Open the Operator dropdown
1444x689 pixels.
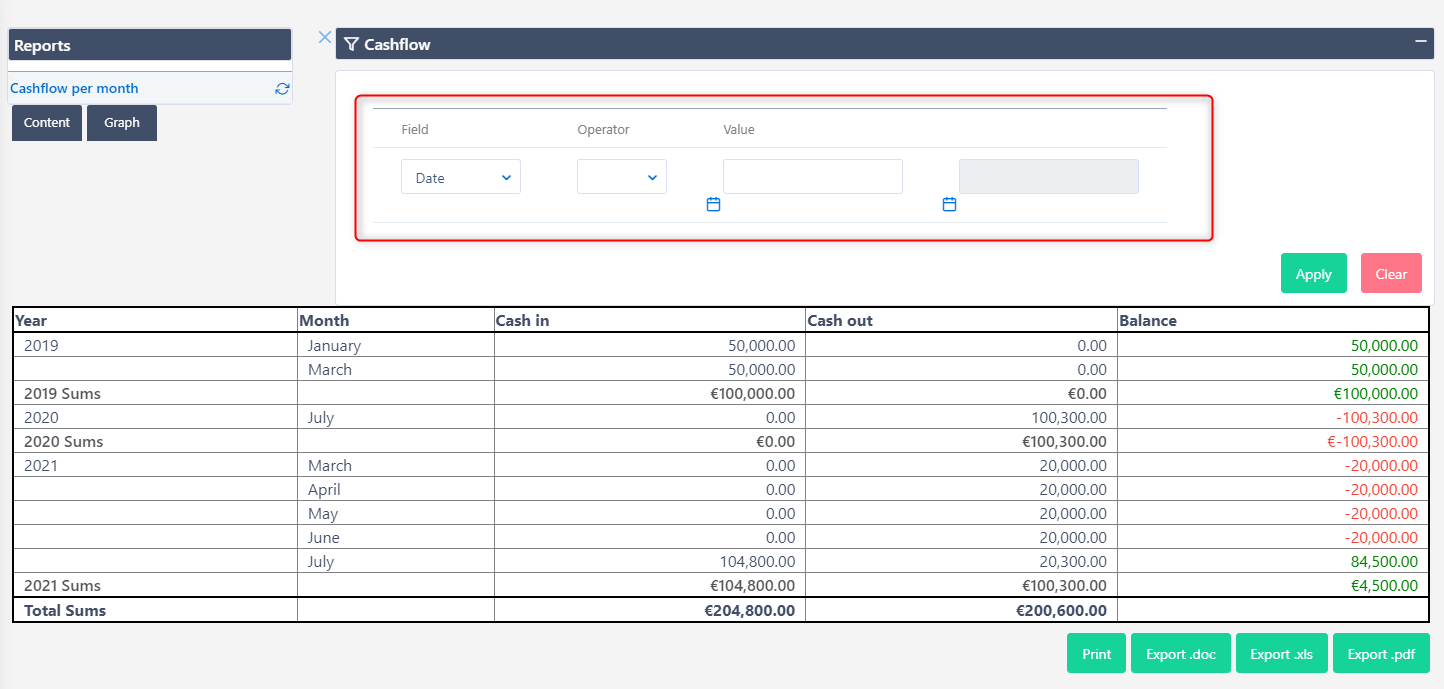[621, 177]
